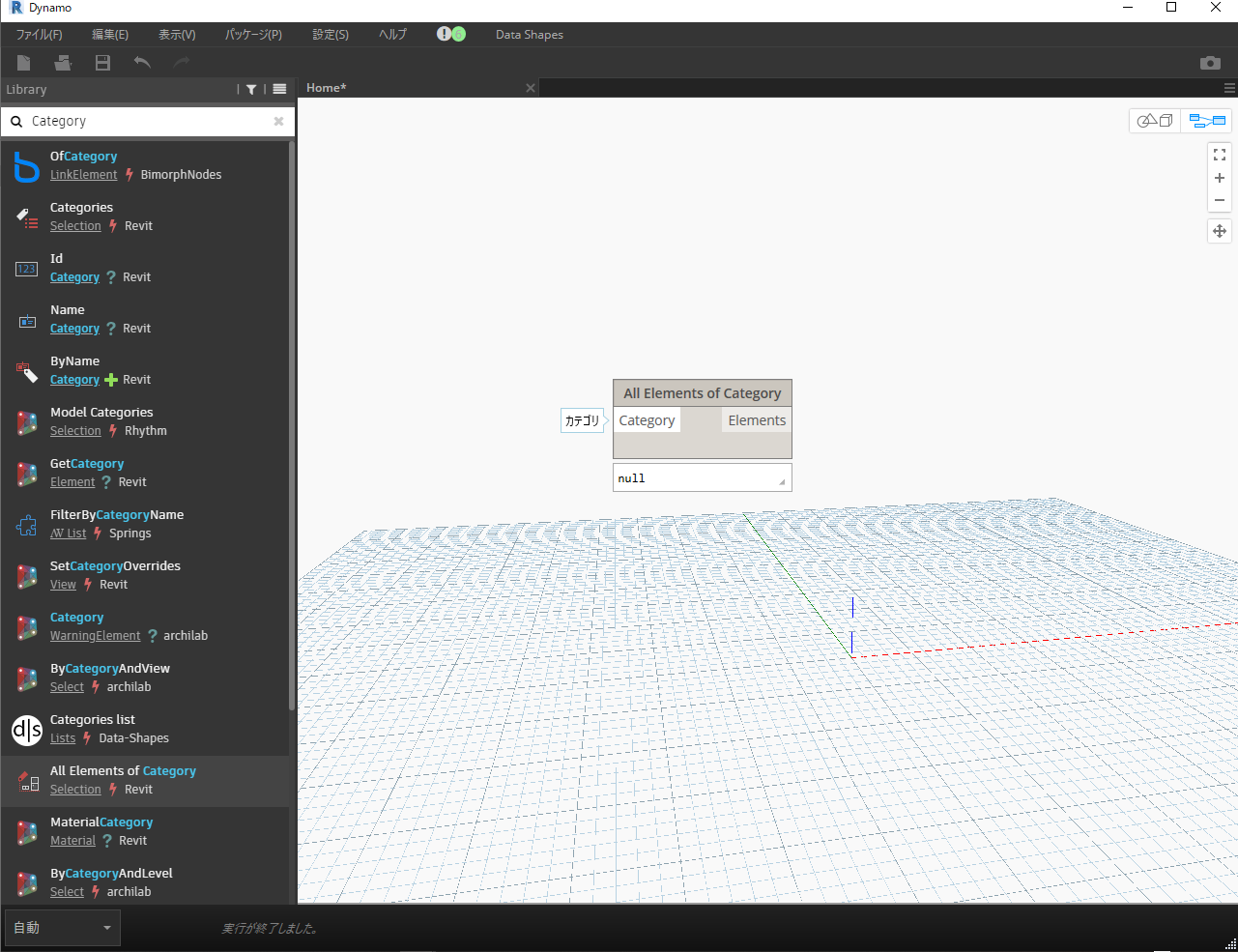The image size is (1238, 952).
Task: Click the Save toolbar icon
Action: click(102, 63)
